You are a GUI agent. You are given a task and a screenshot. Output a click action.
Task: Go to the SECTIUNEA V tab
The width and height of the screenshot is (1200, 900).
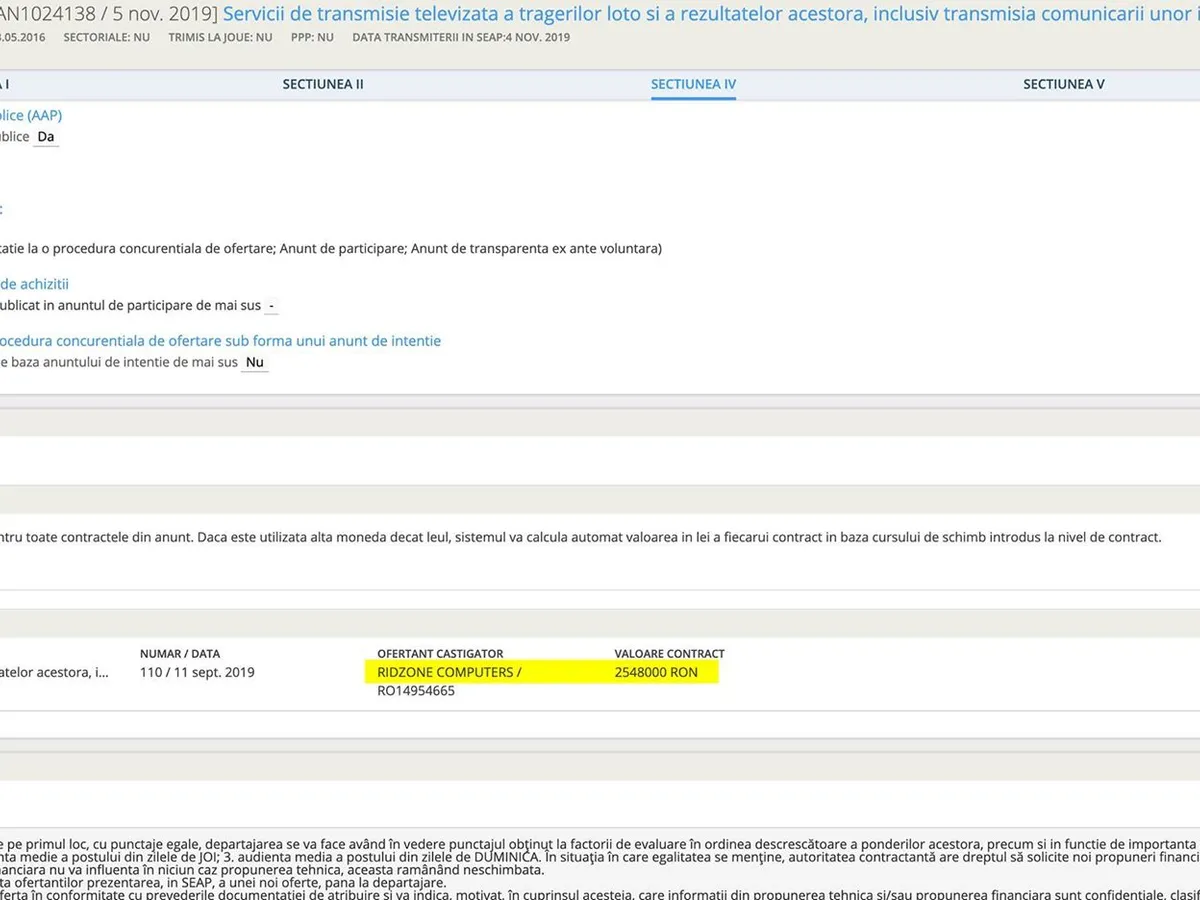point(1063,84)
